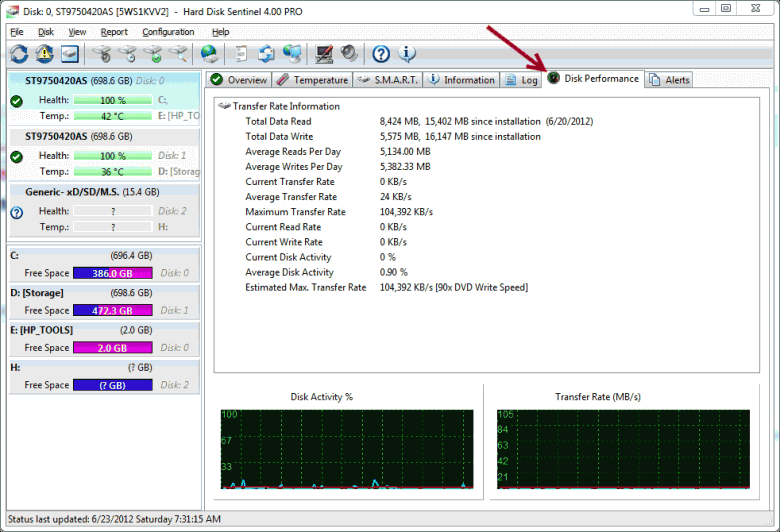Click the 2.0 GB free space bar
The image size is (780, 532).
113,348
